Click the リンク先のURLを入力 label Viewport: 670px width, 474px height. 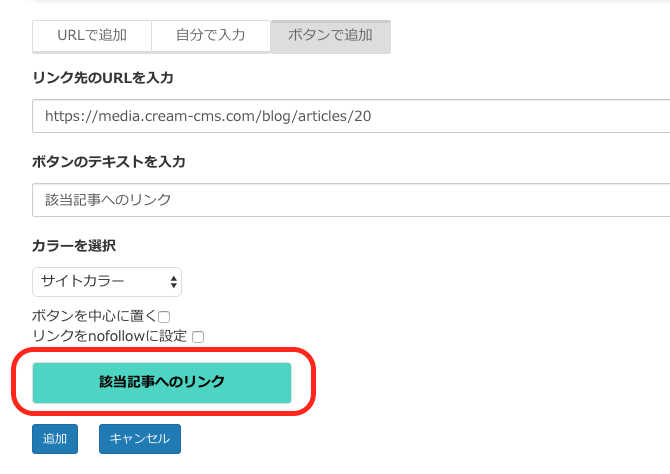click(x=103, y=78)
